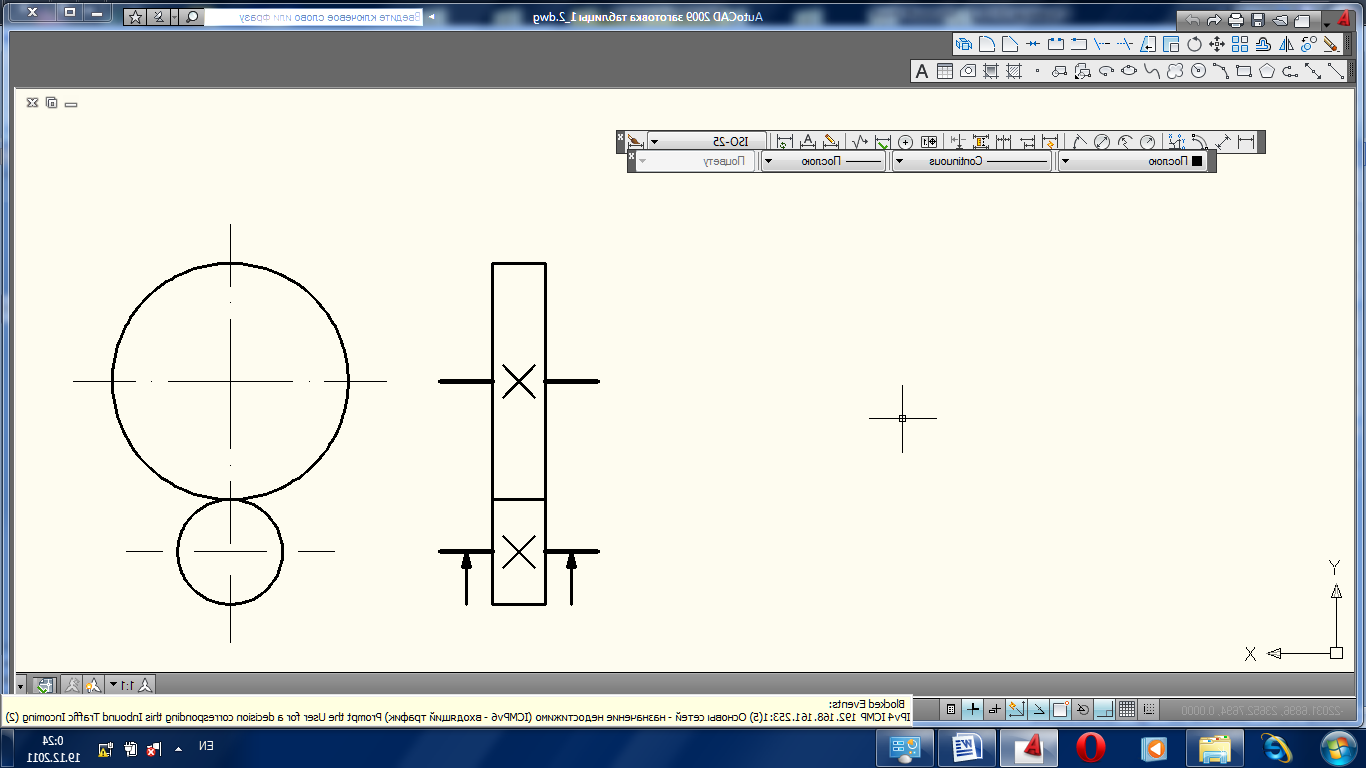Viewport: 1366px width, 768px height.
Task: Click the Erase tool in Modify toolbar
Action: pos(1331,44)
